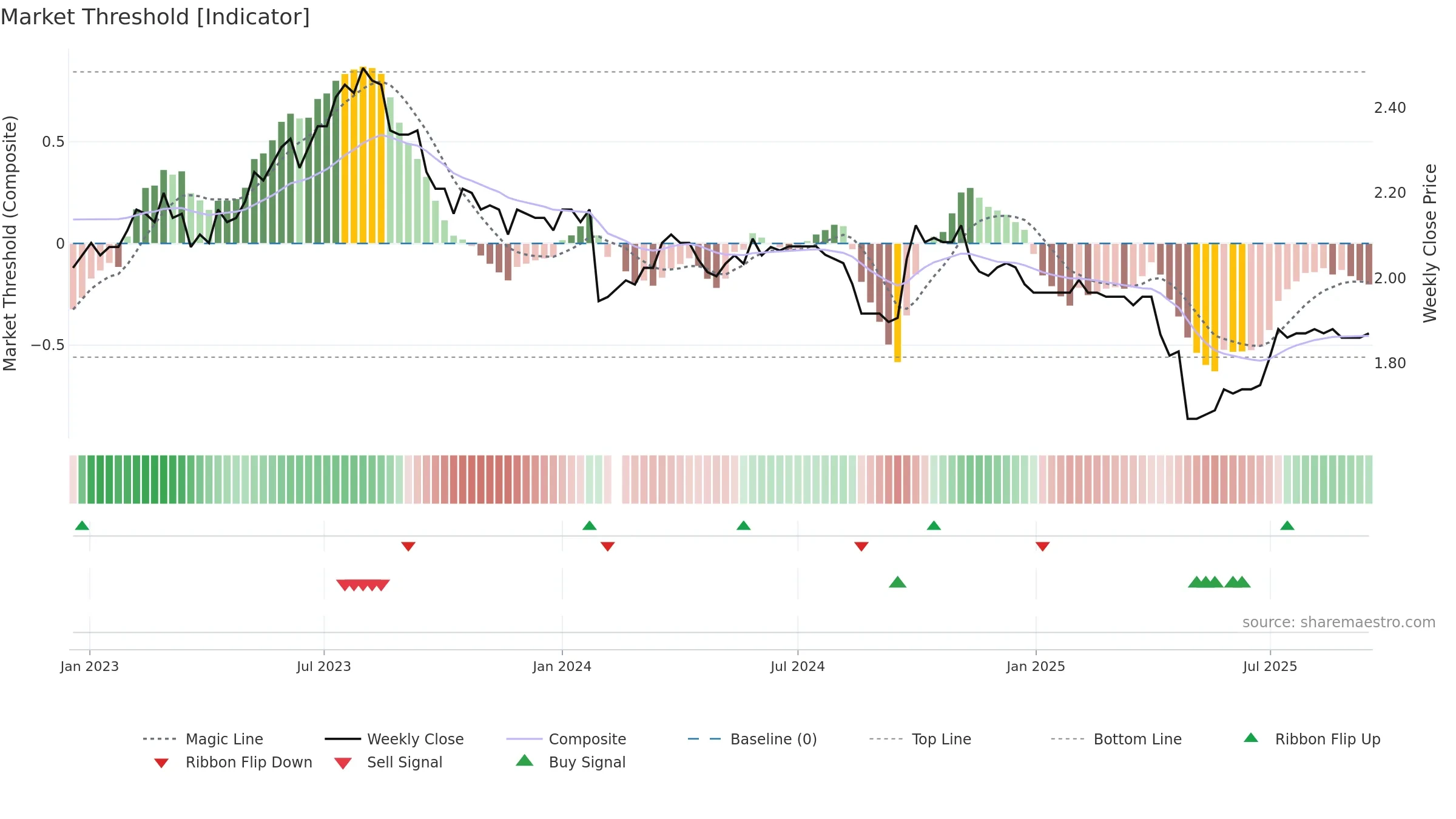Toggle the Bottom Line legend entry
1456x819 pixels.
[x=1116, y=739]
